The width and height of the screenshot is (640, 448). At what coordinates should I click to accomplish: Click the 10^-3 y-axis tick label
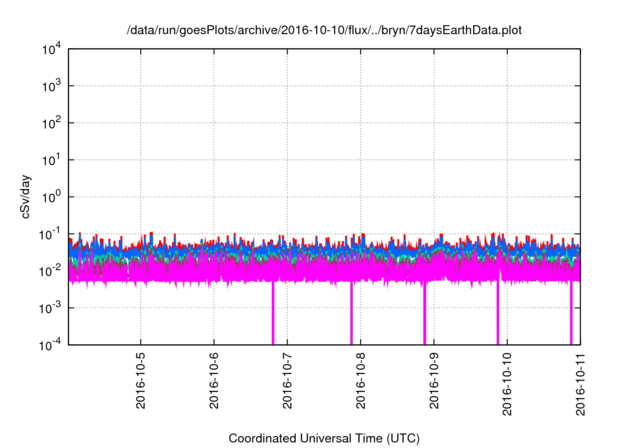coord(50,308)
